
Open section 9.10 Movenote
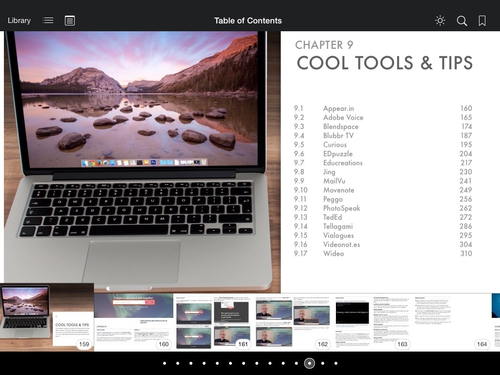[383, 190]
